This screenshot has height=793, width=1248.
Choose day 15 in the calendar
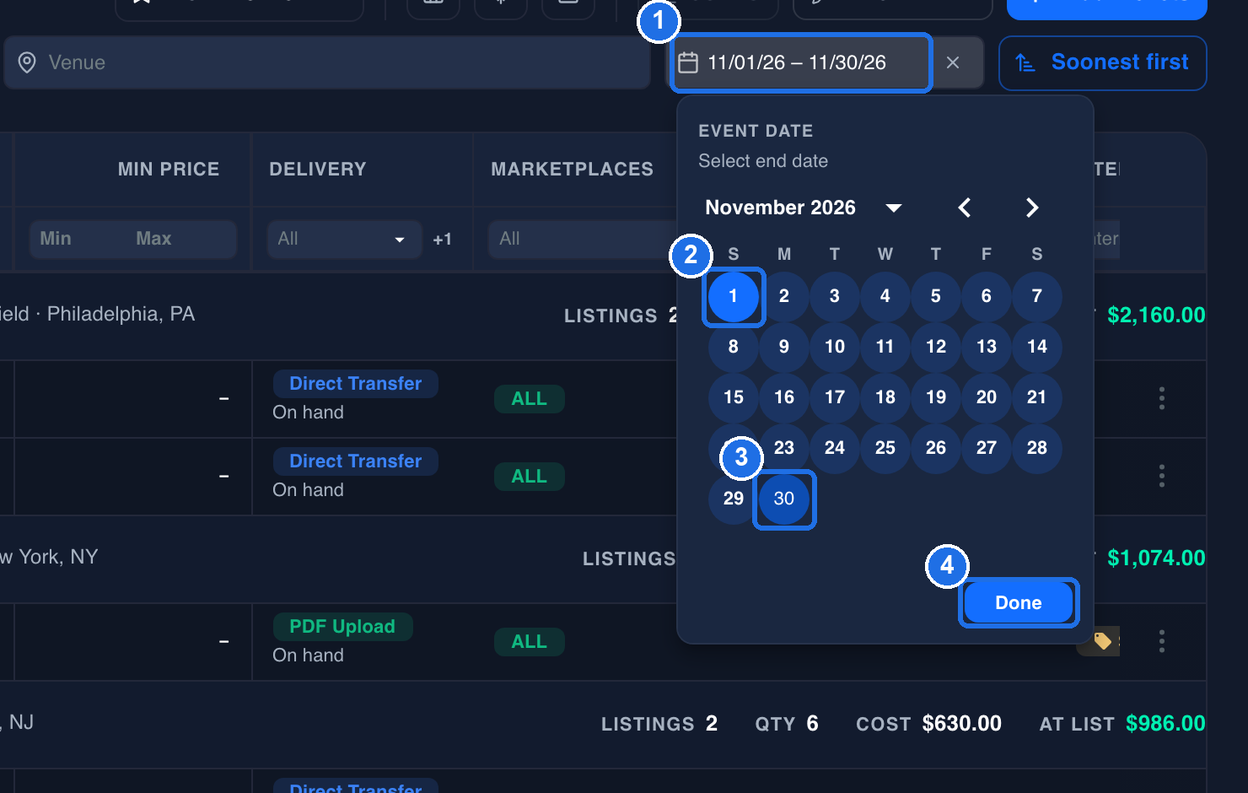(733, 397)
